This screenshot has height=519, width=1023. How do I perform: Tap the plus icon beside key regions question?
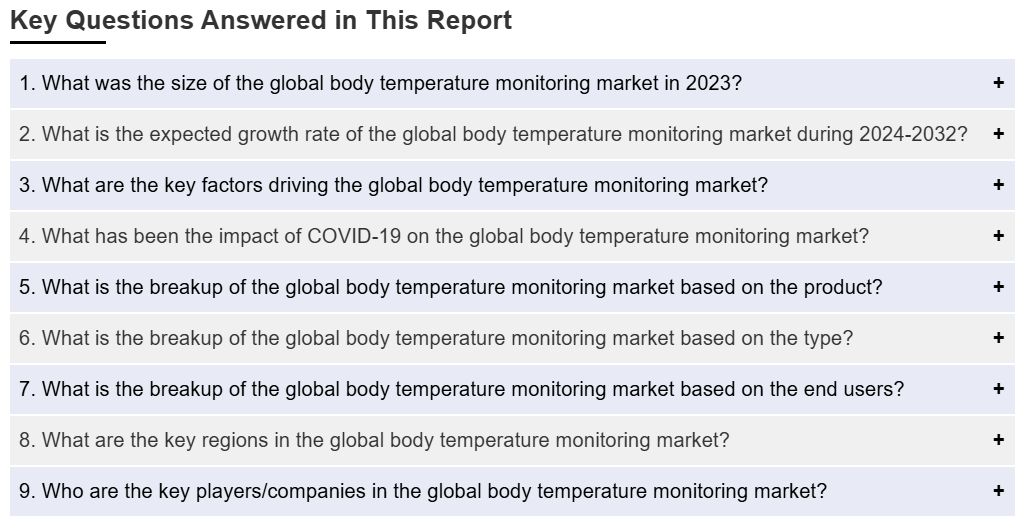point(998,440)
